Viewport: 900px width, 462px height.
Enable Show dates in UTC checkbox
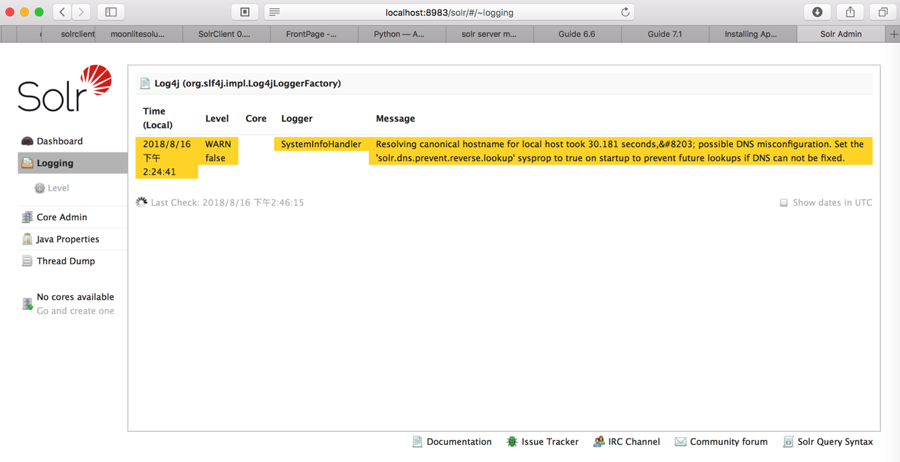tap(783, 203)
